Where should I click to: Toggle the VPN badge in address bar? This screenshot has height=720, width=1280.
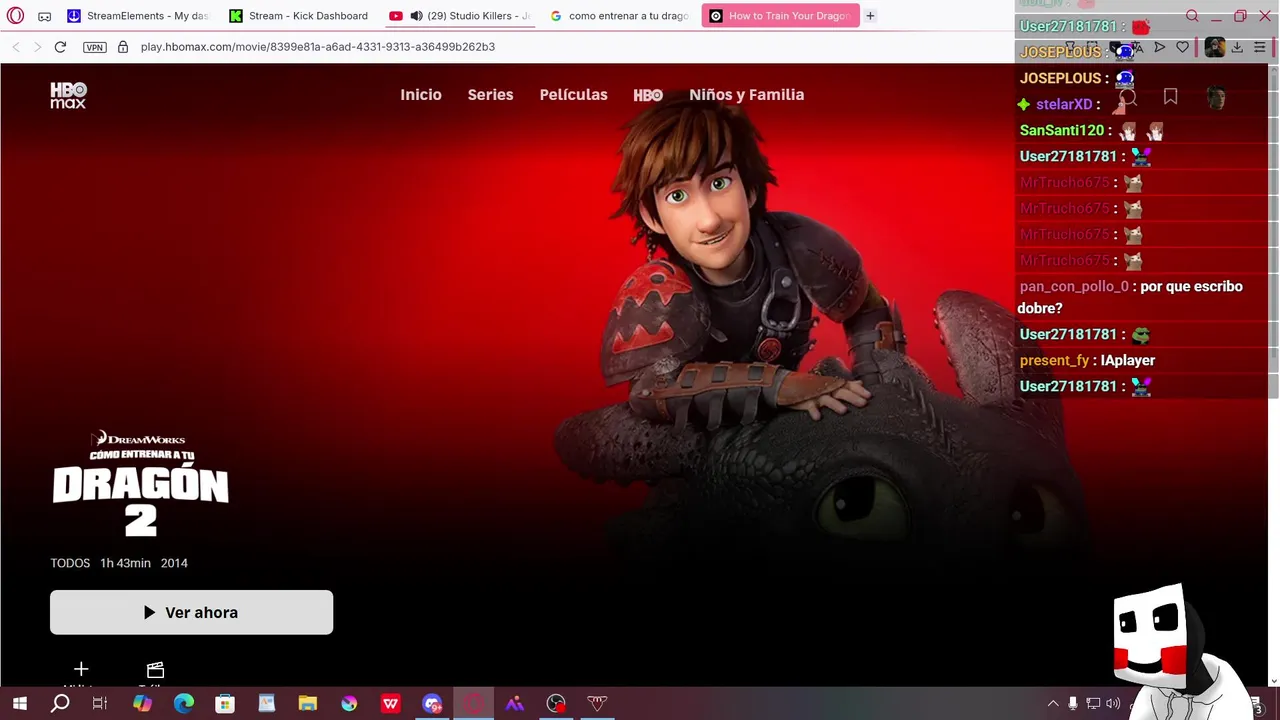[x=95, y=47]
